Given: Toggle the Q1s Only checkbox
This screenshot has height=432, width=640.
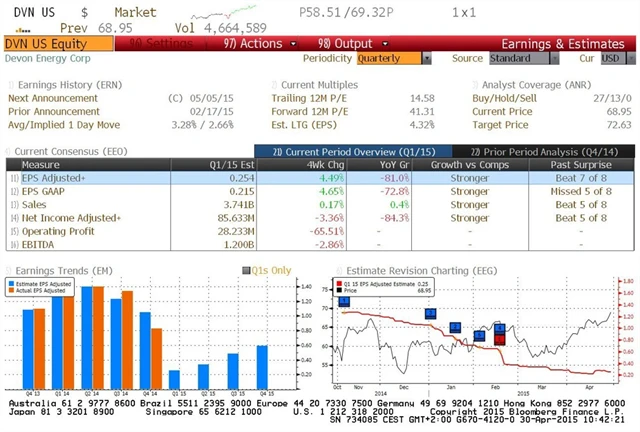Looking at the screenshot, I should 248,270.
